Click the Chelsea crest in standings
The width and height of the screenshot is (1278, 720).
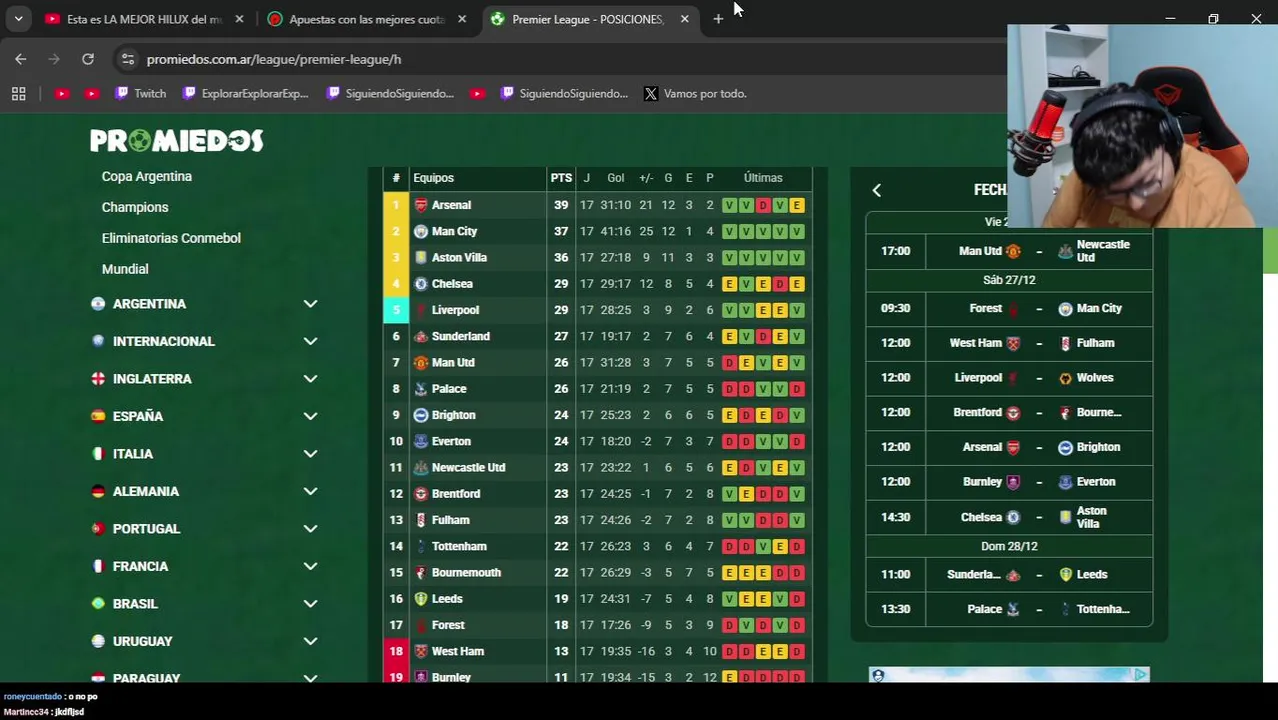pyautogui.click(x=421, y=284)
